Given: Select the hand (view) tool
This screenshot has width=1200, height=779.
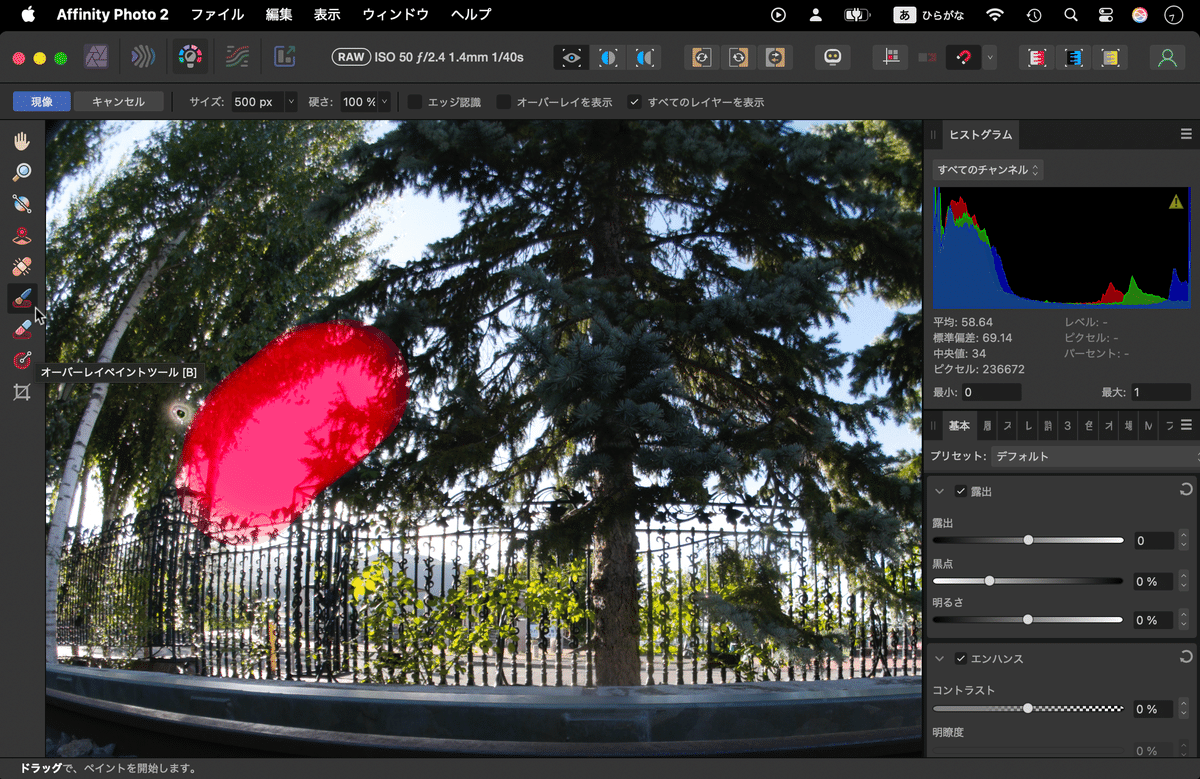Looking at the screenshot, I should click(x=22, y=140).
